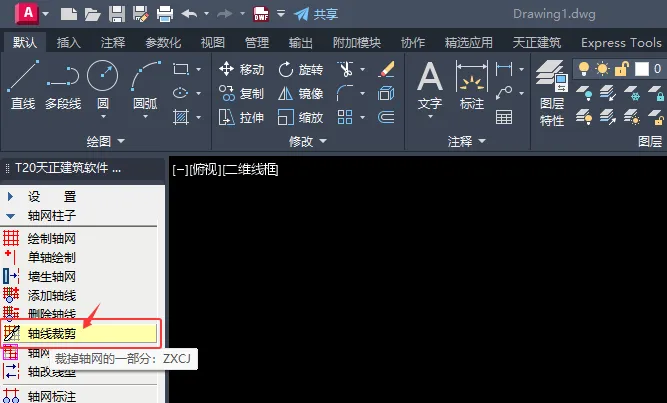Viewport: 667px width, 403px height.
Task: Open the Undo history dropdown
Action: coord(206,14)
